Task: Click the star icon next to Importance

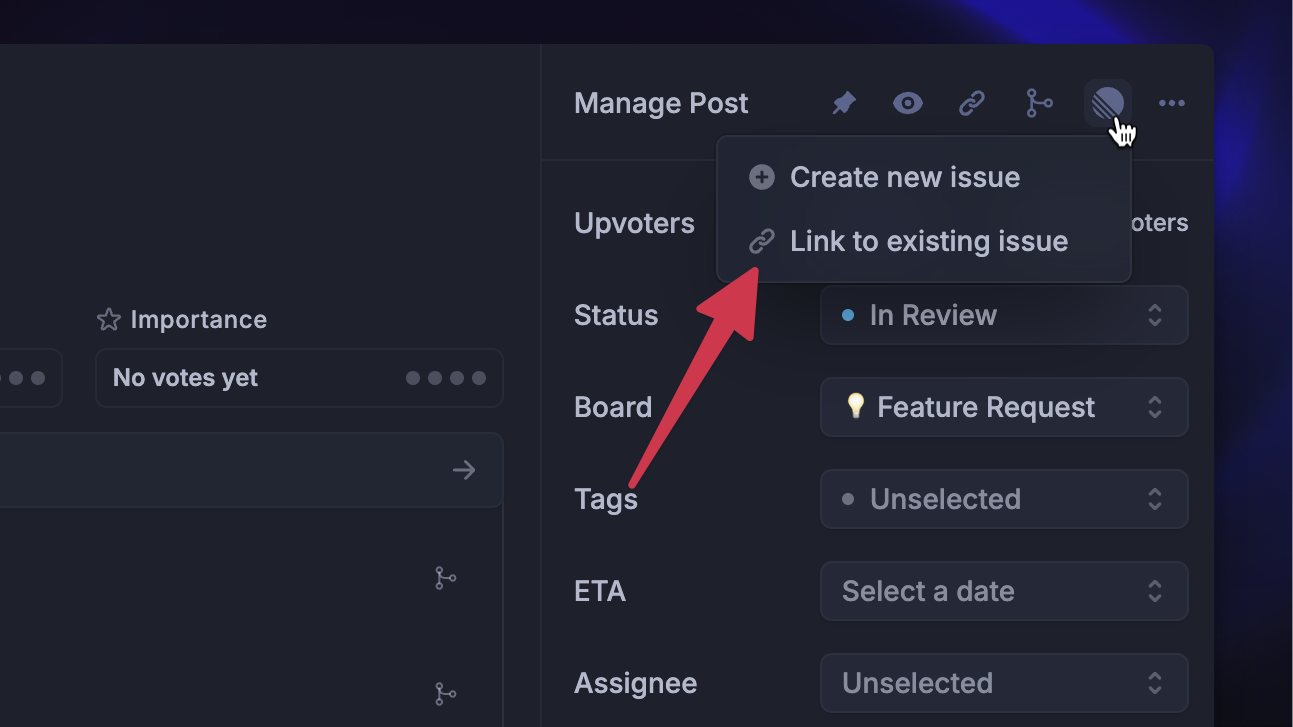Action: pos(108,319)
